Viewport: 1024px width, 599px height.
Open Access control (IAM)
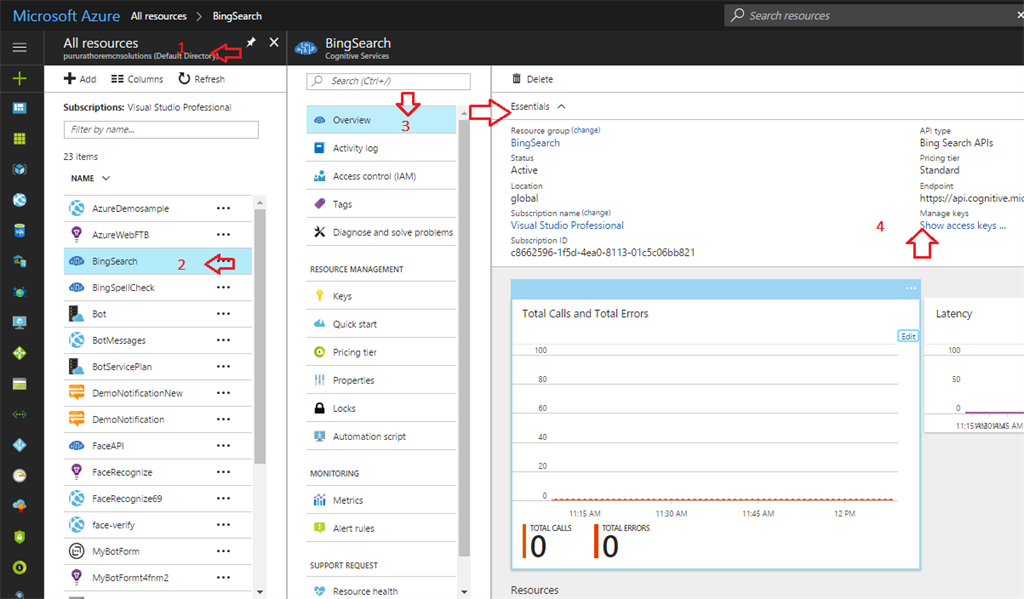point(381,176)
